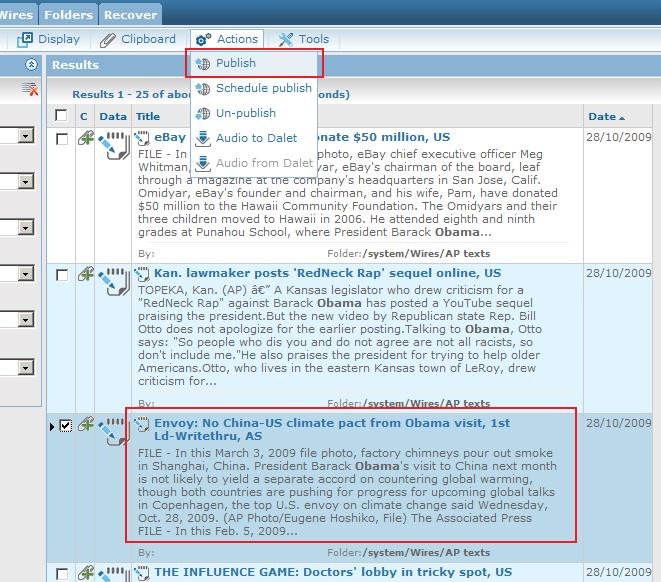The width and height of the screenshot is (661, 582).
Task: Collapse the side panel with the double-chevron icon
Action: point(31,64)
